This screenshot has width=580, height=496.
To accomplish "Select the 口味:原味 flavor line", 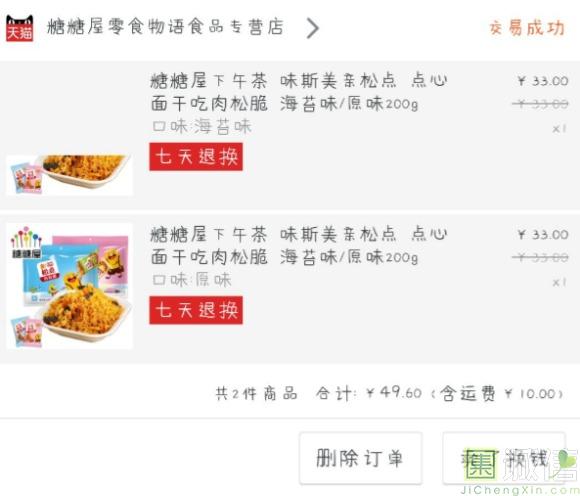I will pos(192,280).
